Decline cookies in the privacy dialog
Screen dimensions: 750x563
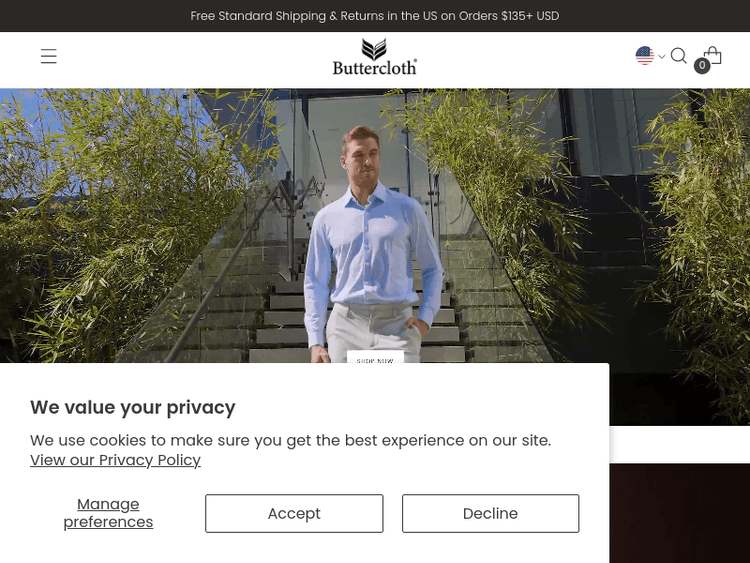click(x=490, y=513)
